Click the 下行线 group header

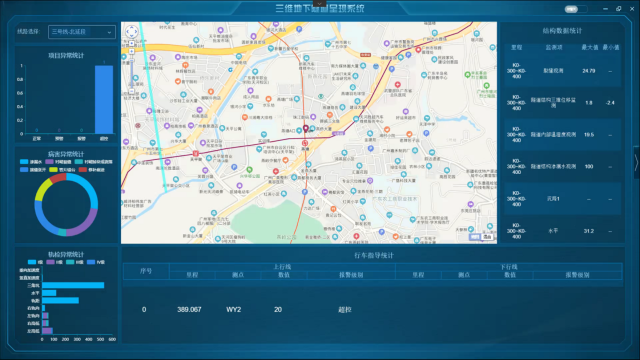(x=509, y=267)
